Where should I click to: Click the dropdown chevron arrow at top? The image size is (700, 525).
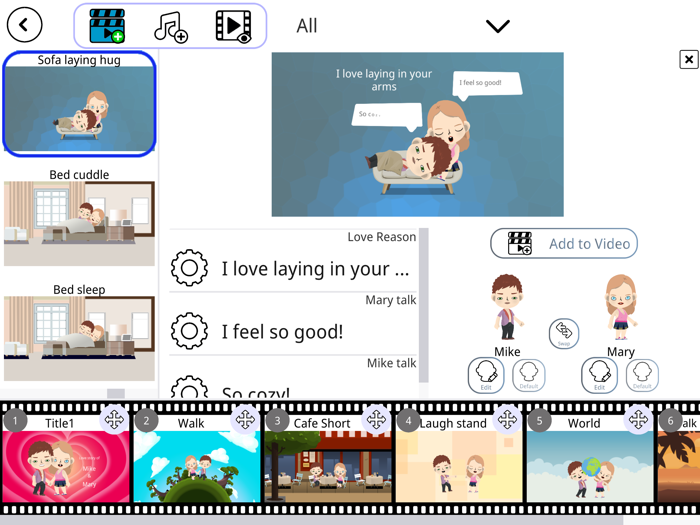point(498,26)
